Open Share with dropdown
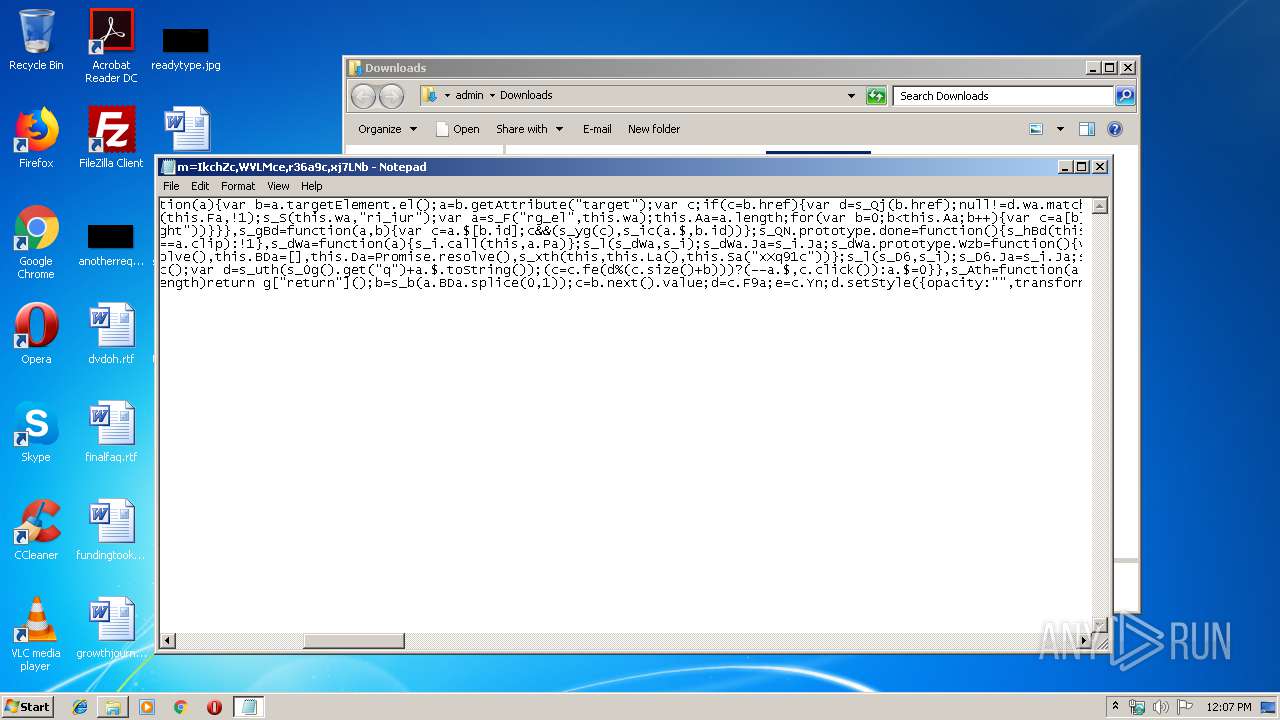This screenshot has height=720, width=1280. click(530, 129)
